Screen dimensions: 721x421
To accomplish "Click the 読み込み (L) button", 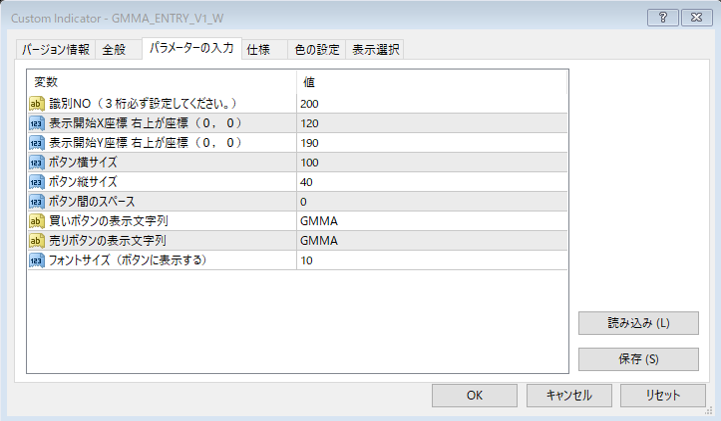I will [638, 323].
